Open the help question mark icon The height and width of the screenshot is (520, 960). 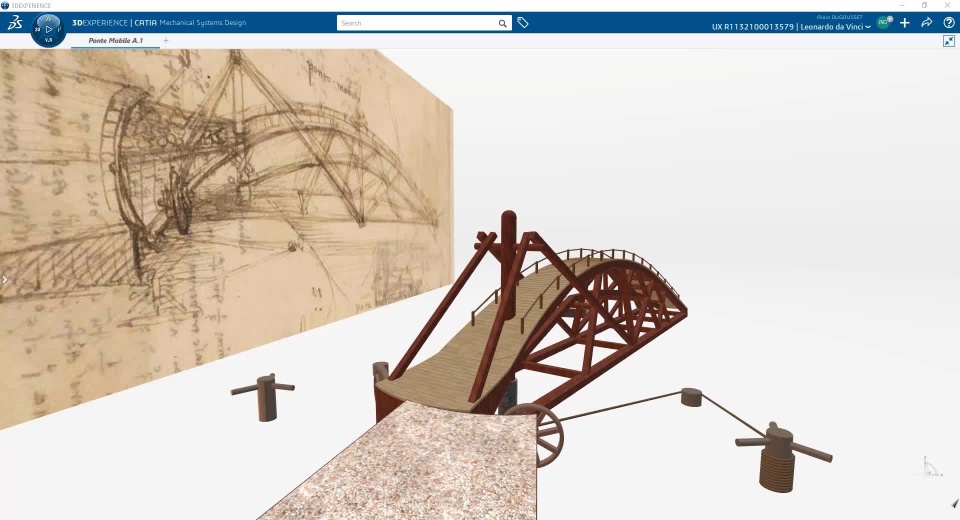(x=949, y=23)
